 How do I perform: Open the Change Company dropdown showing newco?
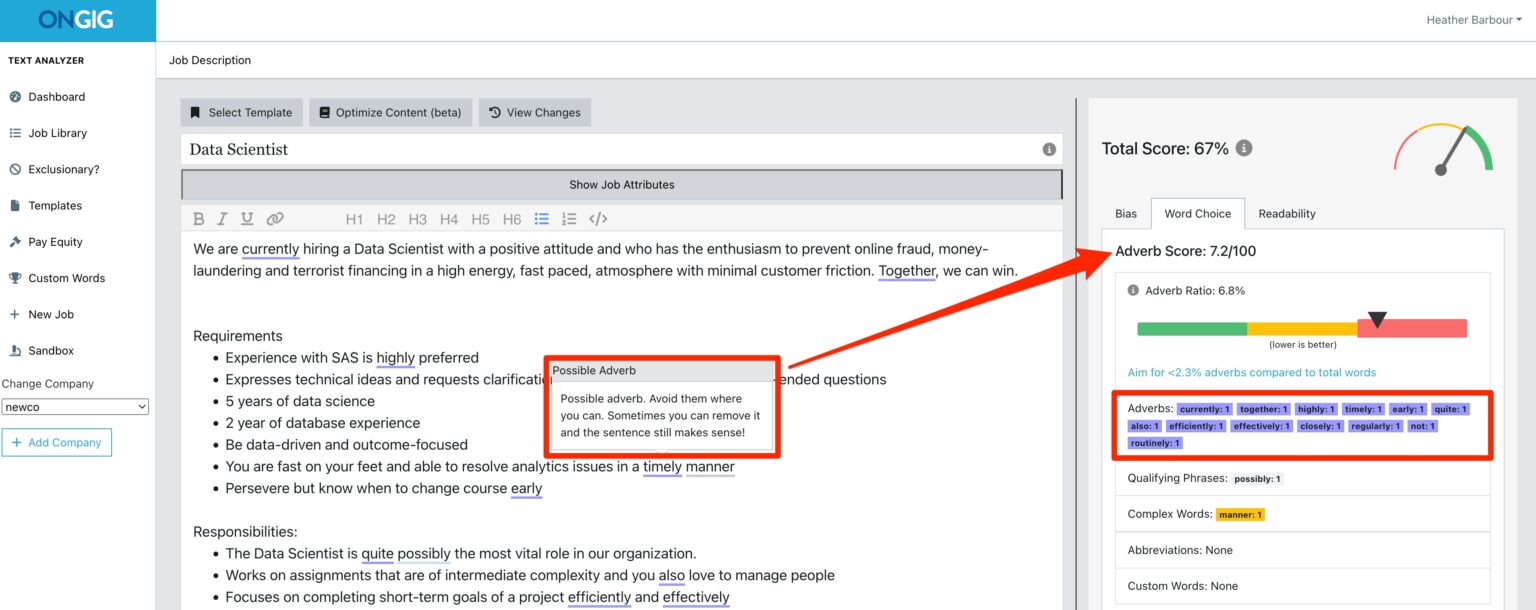click(75, 406)
